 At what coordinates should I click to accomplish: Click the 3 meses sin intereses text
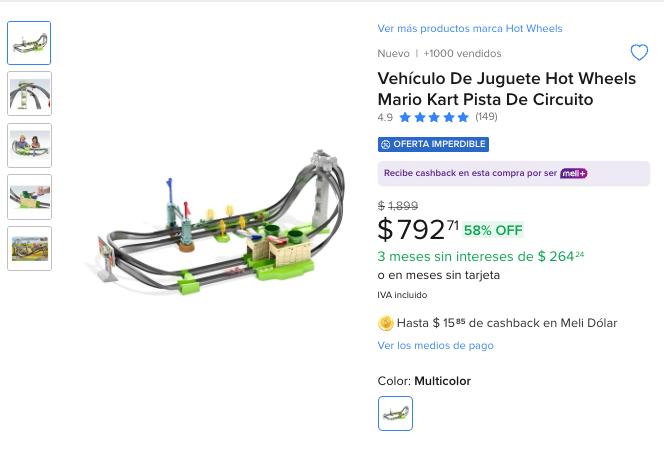pyautogui.click(x=480, y=257)
